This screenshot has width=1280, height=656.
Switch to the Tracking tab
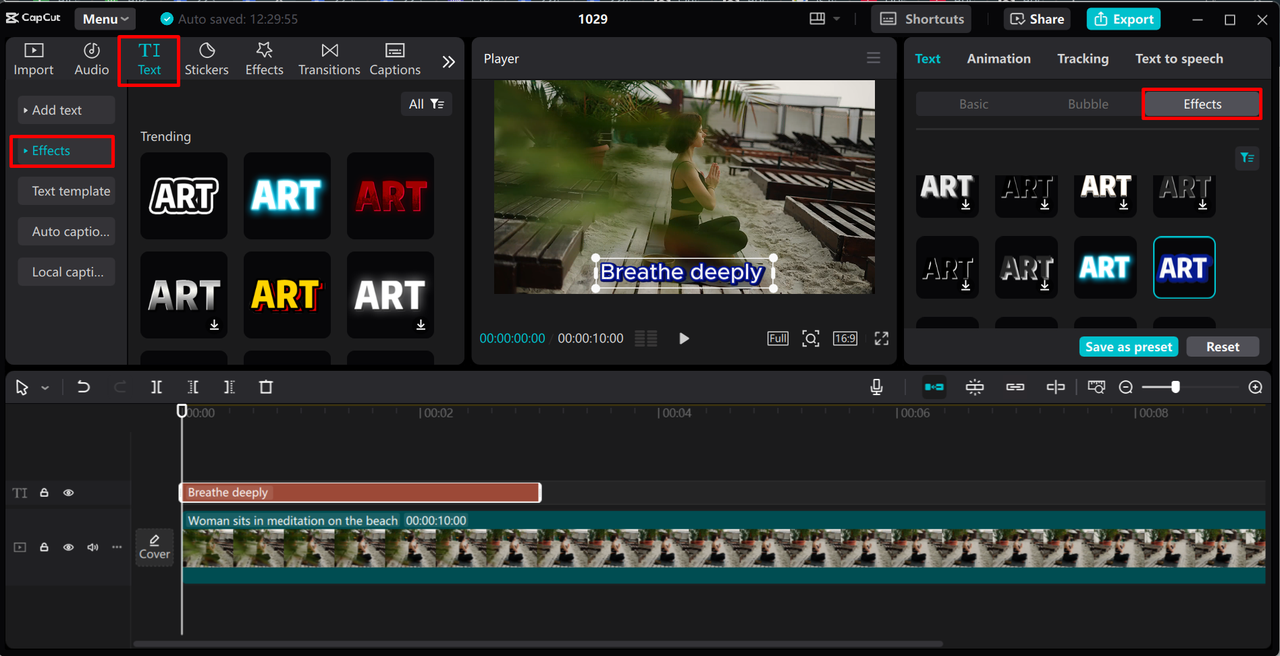[1083, 59]
